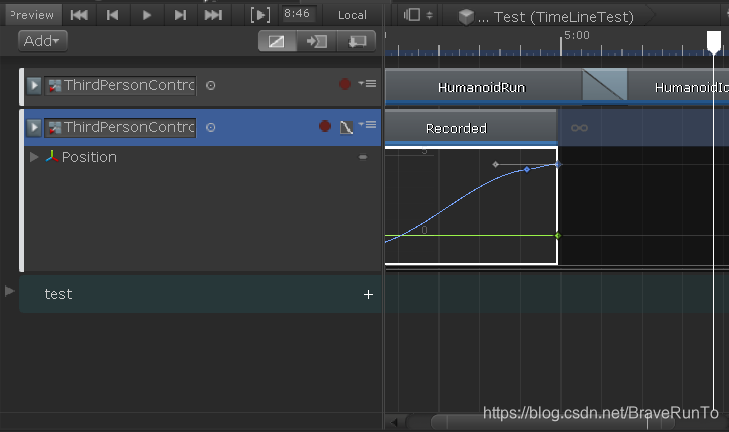Expand the first ThirdPersonController track
The image size is (729, 432).
33,86
